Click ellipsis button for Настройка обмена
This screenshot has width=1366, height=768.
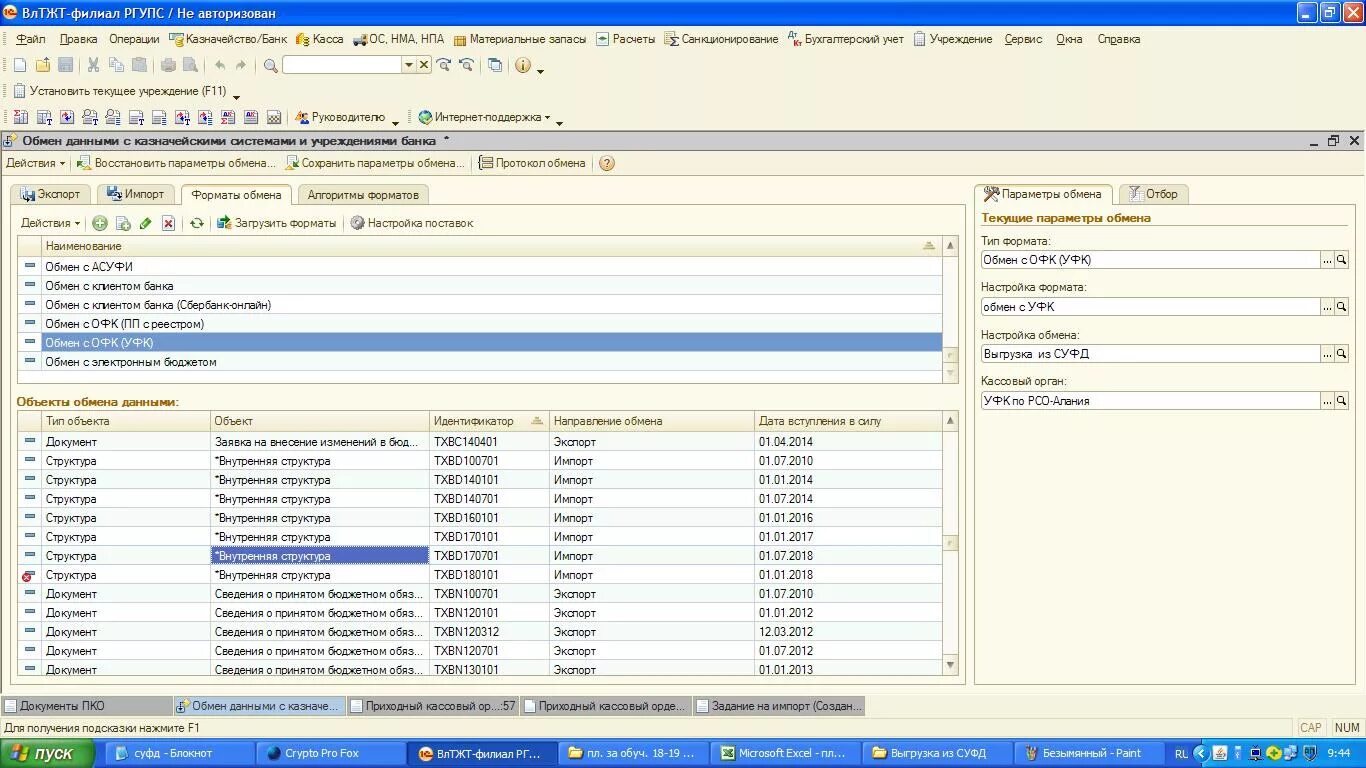pos(1328,353)
